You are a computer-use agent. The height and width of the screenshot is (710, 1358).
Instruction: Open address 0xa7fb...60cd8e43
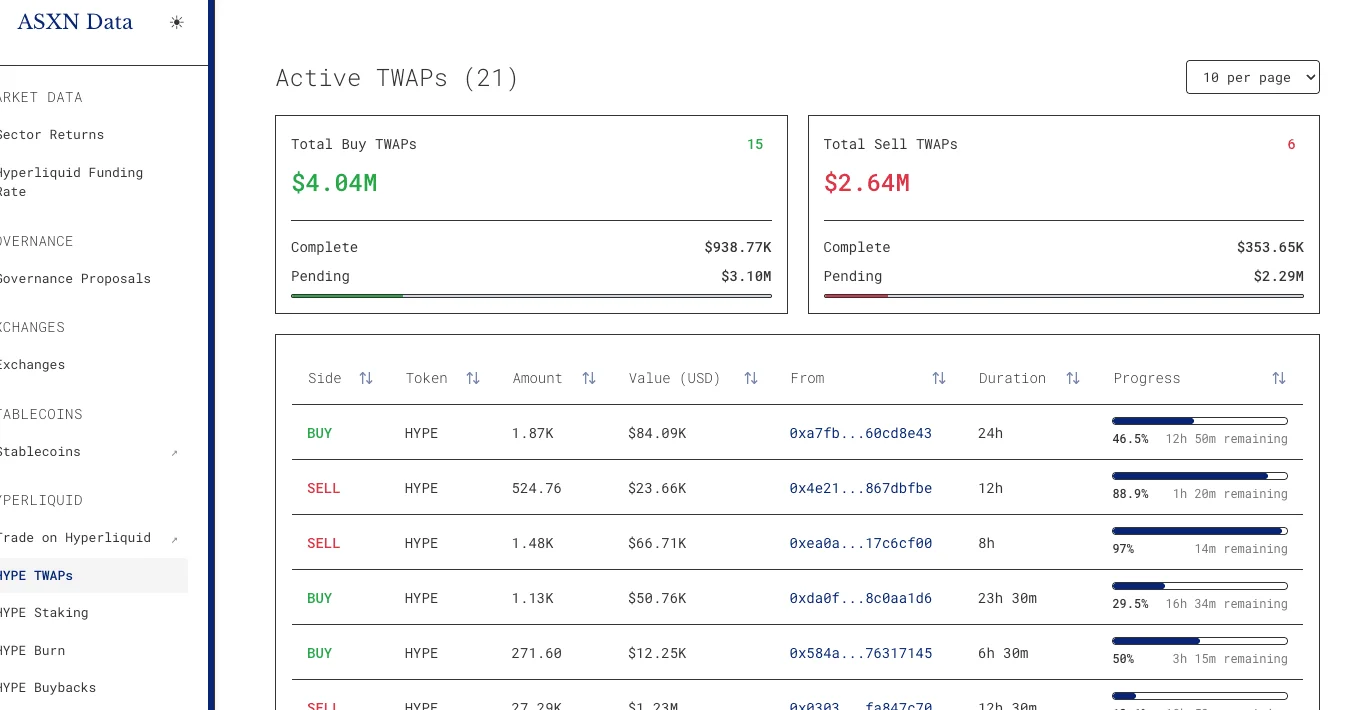click(x=861, y=433)
